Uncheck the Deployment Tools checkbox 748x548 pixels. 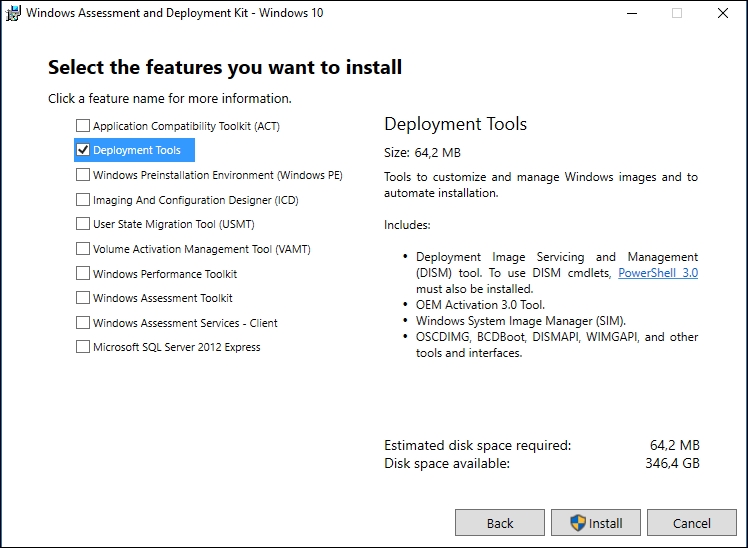83,150
